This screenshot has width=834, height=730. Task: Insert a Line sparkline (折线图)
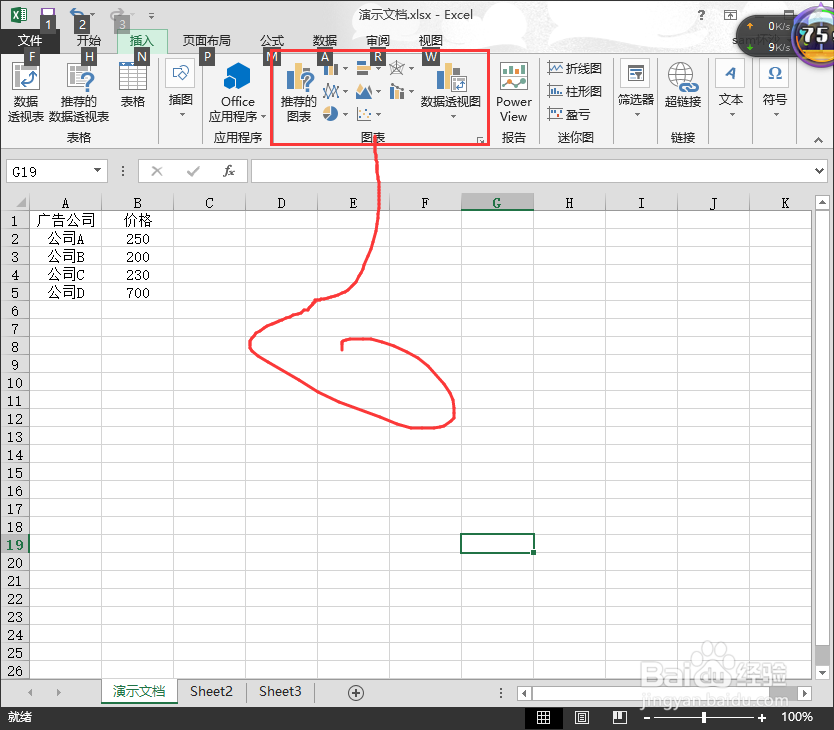(x=575, y=68)
